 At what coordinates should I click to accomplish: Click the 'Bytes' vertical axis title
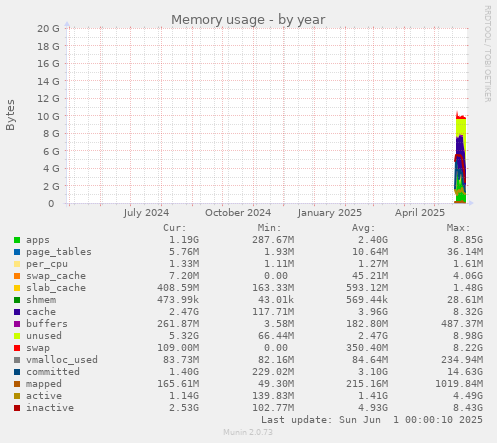[x=10, y=115]
